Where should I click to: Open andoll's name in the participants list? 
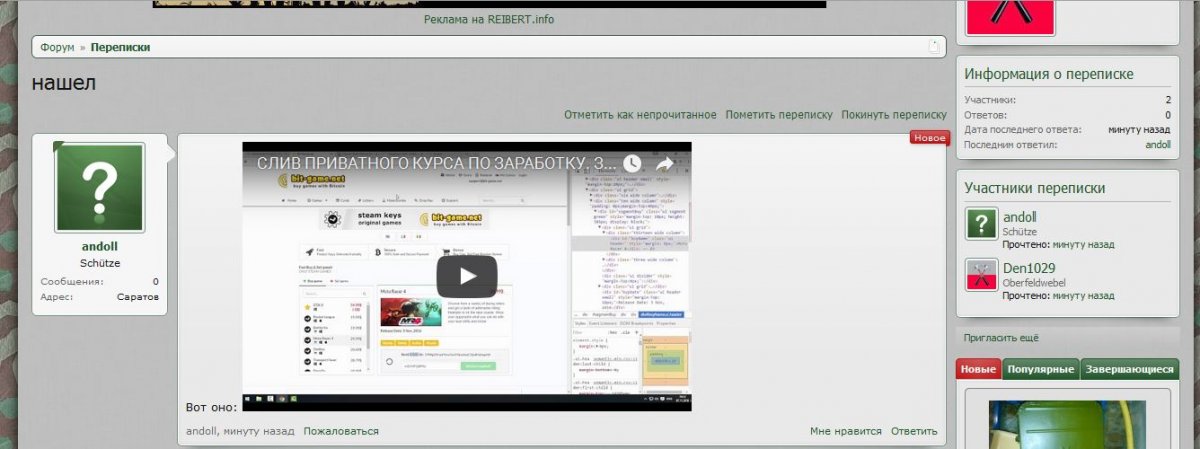click(1019, 217)
